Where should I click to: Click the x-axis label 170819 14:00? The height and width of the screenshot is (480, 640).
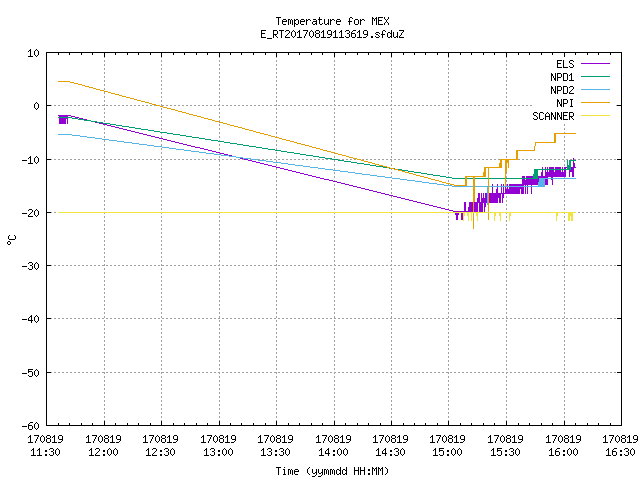click(x=334, y=446)
